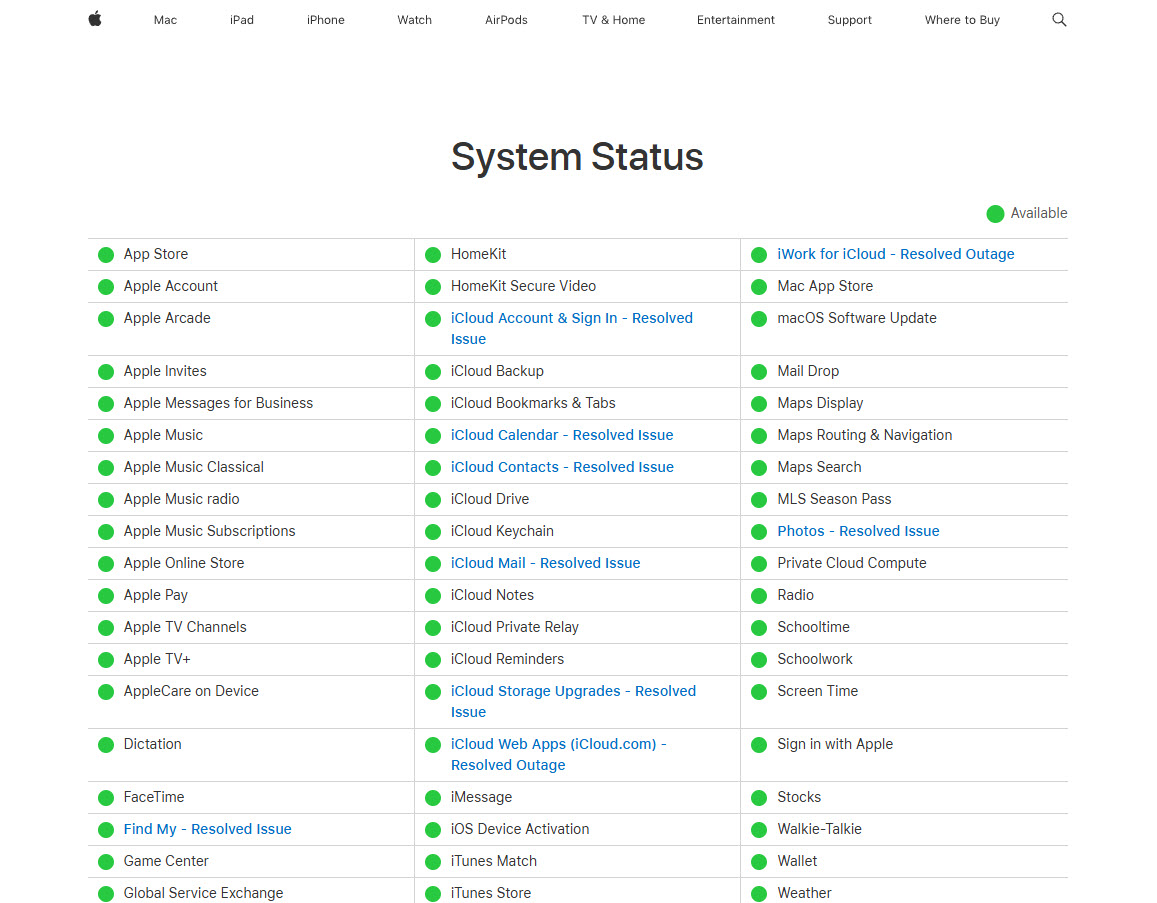
Task: Click the Apple Messages for Business entry
Action: (x=218, y=404)
